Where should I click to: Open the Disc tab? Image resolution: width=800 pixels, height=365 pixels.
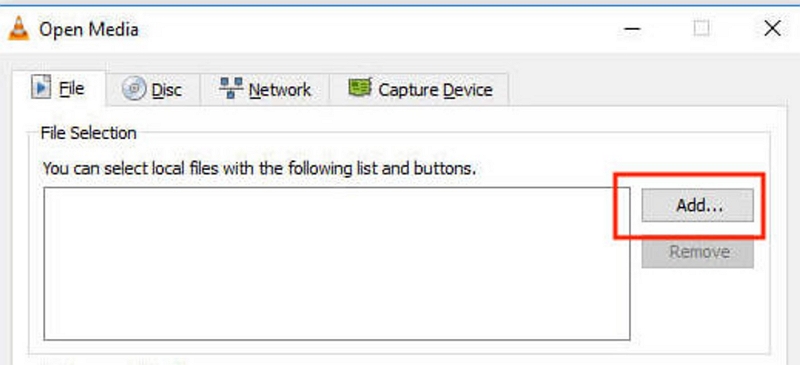(x=153, y=89)
